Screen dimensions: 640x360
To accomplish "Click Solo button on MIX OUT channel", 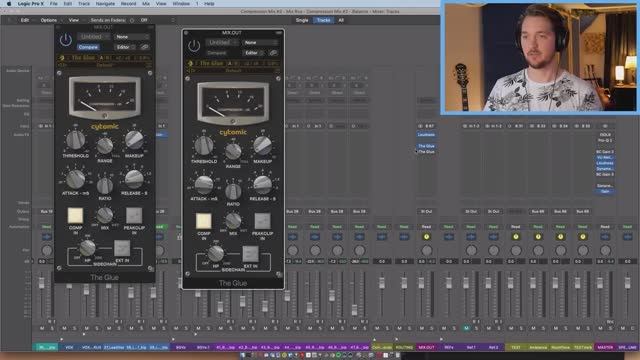I will tap(432, 328).
